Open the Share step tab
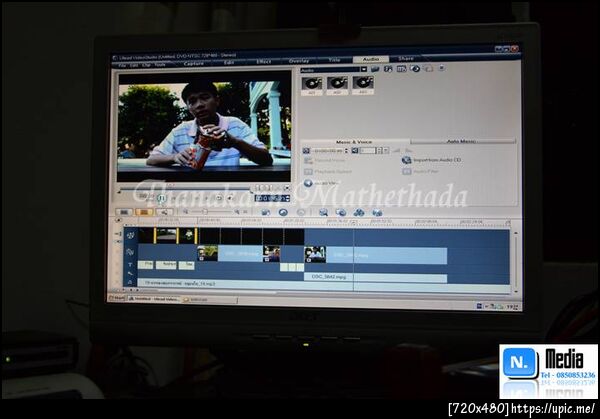This screenshot has height=419, width=600. (x=406, y=59)
